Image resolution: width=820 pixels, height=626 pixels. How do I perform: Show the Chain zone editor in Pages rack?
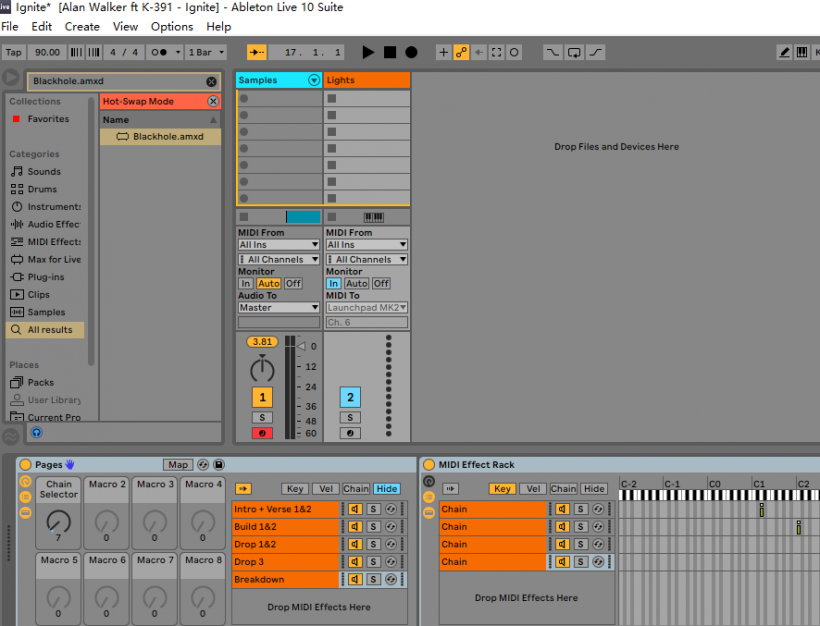click(x=356, y=488)
